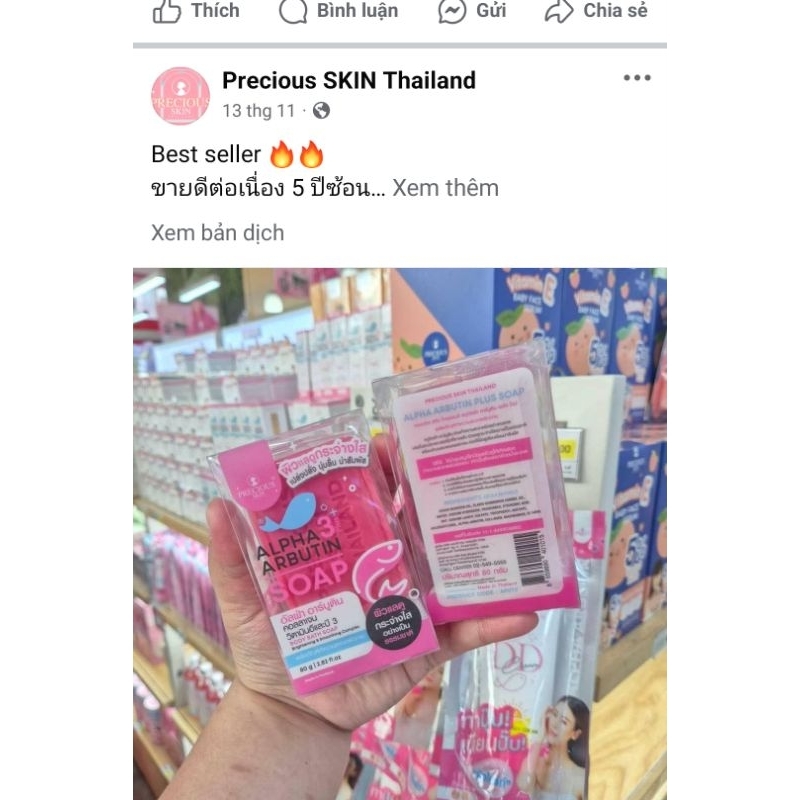Open Precious SKIN profile picture

181,95
